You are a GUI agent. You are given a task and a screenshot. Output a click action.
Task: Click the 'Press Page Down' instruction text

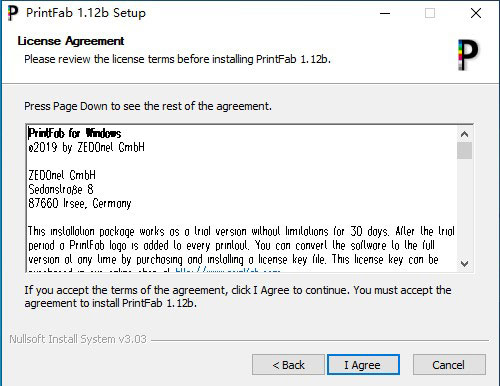tap(148, 106)
